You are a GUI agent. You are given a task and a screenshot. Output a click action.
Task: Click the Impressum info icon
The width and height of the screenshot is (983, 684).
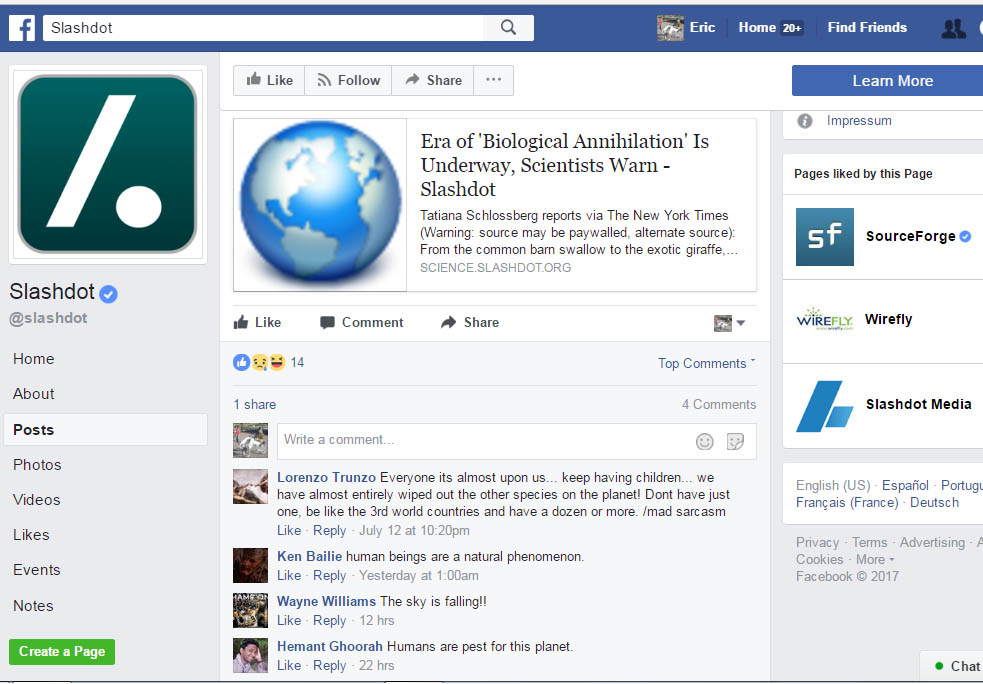click(x=805, y=121)
